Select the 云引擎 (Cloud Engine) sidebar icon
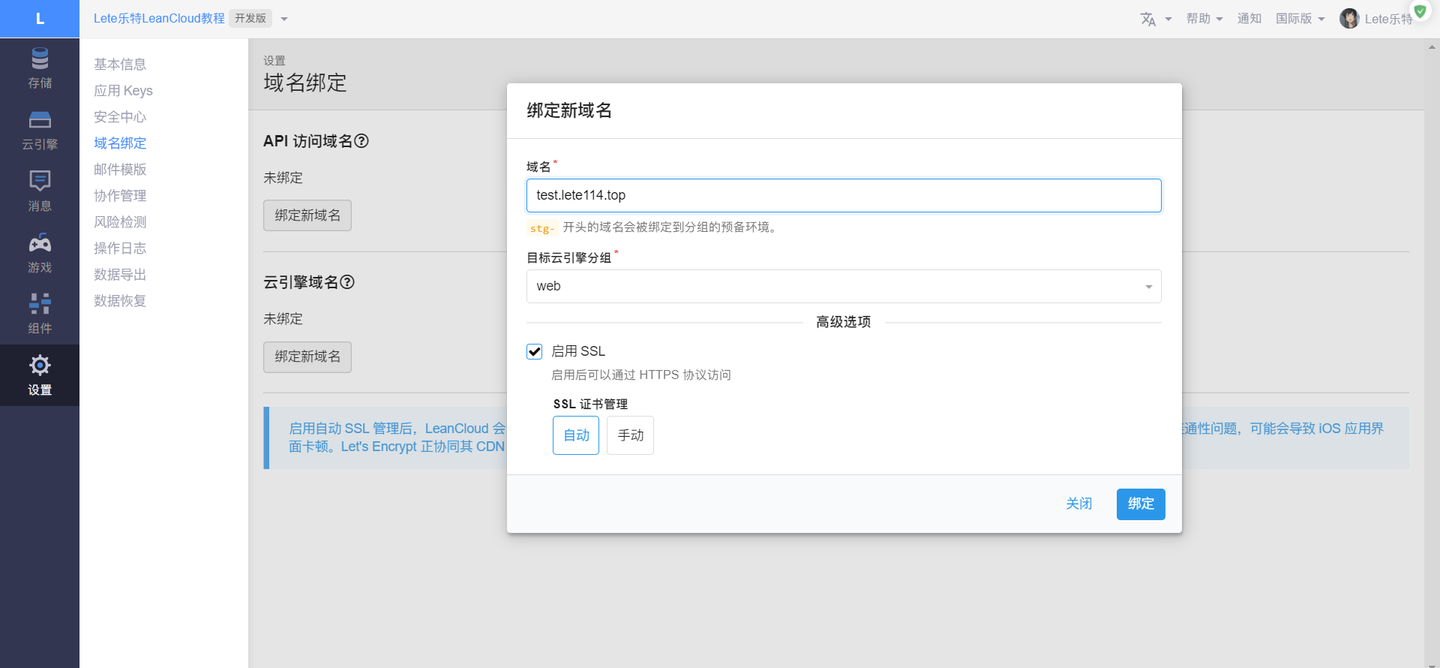Viewport: 1440px width, 668px height. point(39,130)
